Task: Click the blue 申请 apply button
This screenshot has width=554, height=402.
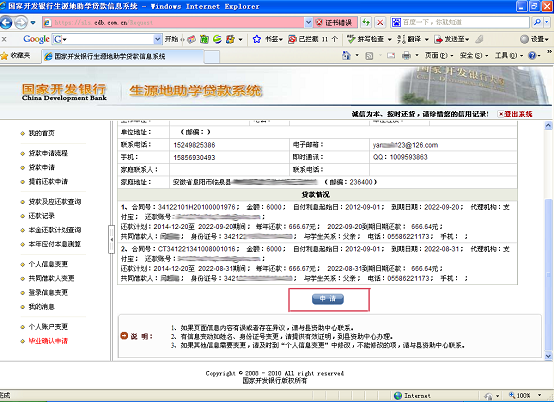Action: [328, 299]
